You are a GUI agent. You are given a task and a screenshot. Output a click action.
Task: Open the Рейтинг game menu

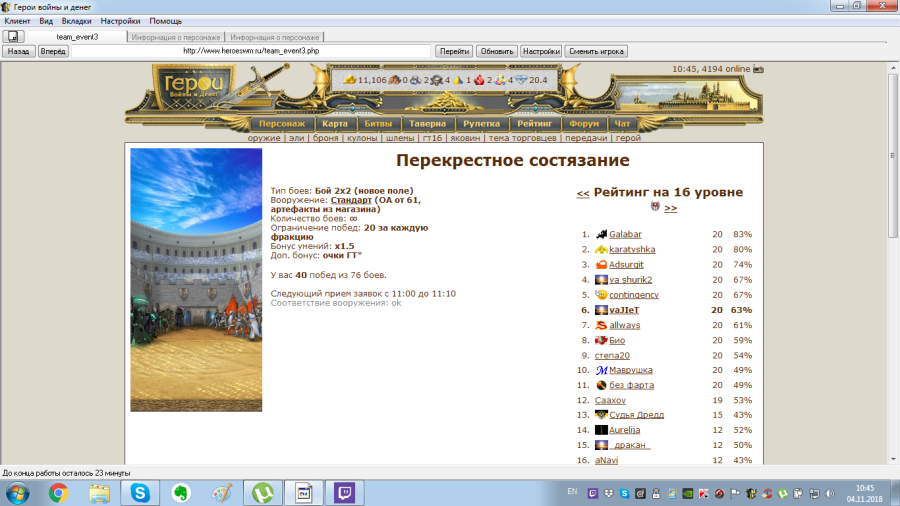click(534, 123)
